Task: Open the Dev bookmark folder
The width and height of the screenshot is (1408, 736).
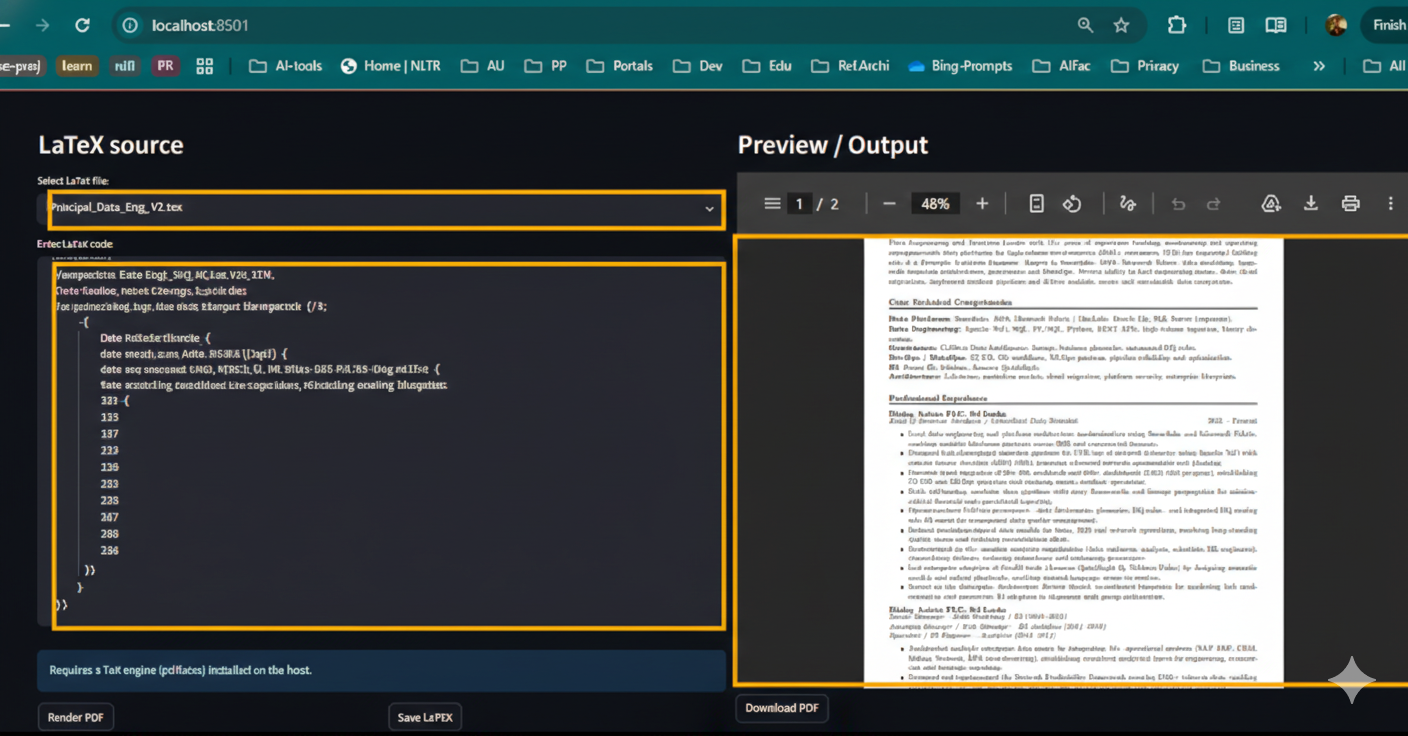Action: pos(698,66)
